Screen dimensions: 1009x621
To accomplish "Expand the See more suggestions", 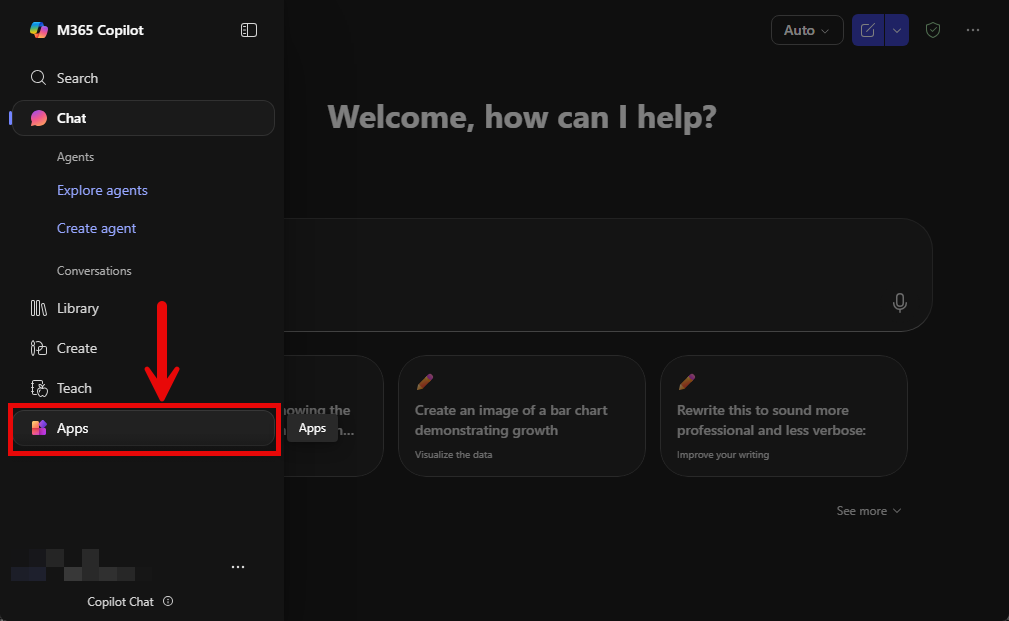I will 868,510.
